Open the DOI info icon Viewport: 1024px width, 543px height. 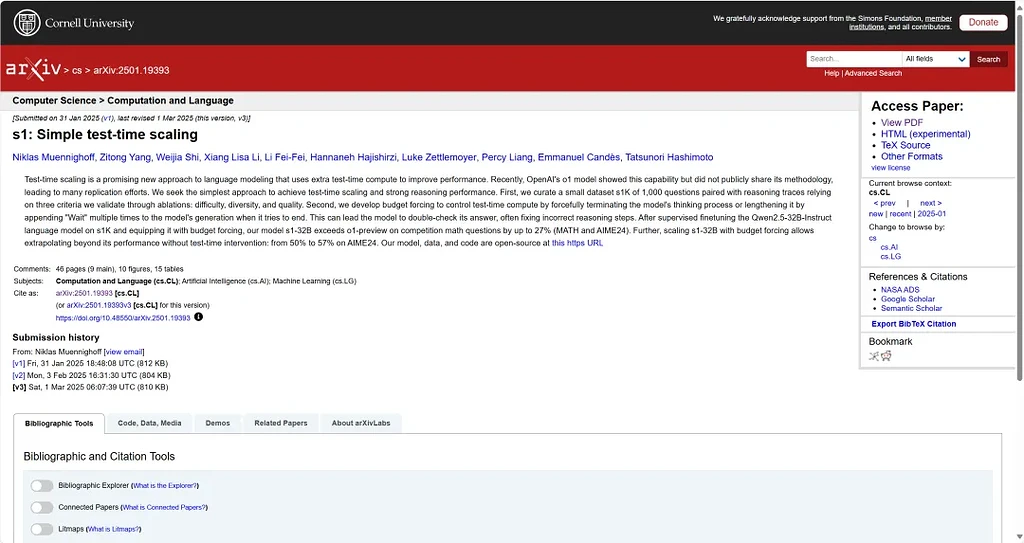point(198,317)
